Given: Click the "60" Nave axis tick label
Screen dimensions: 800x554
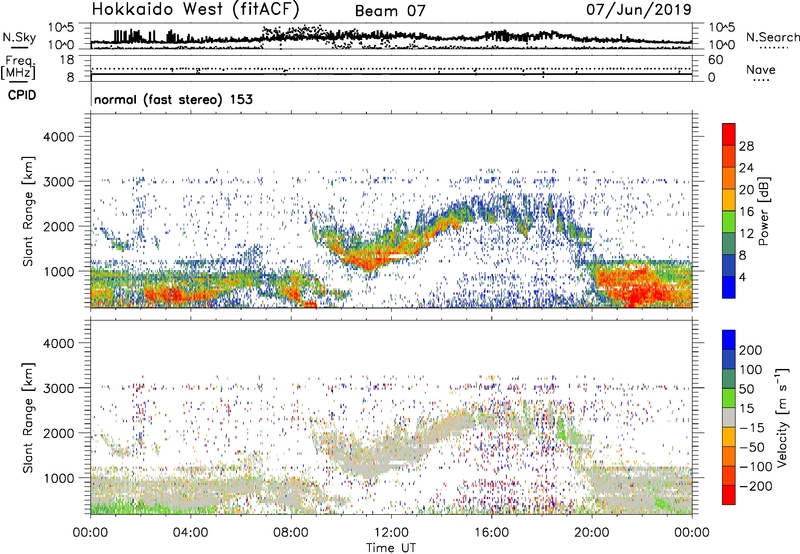Looking at the screenshot, I should 715,60.
